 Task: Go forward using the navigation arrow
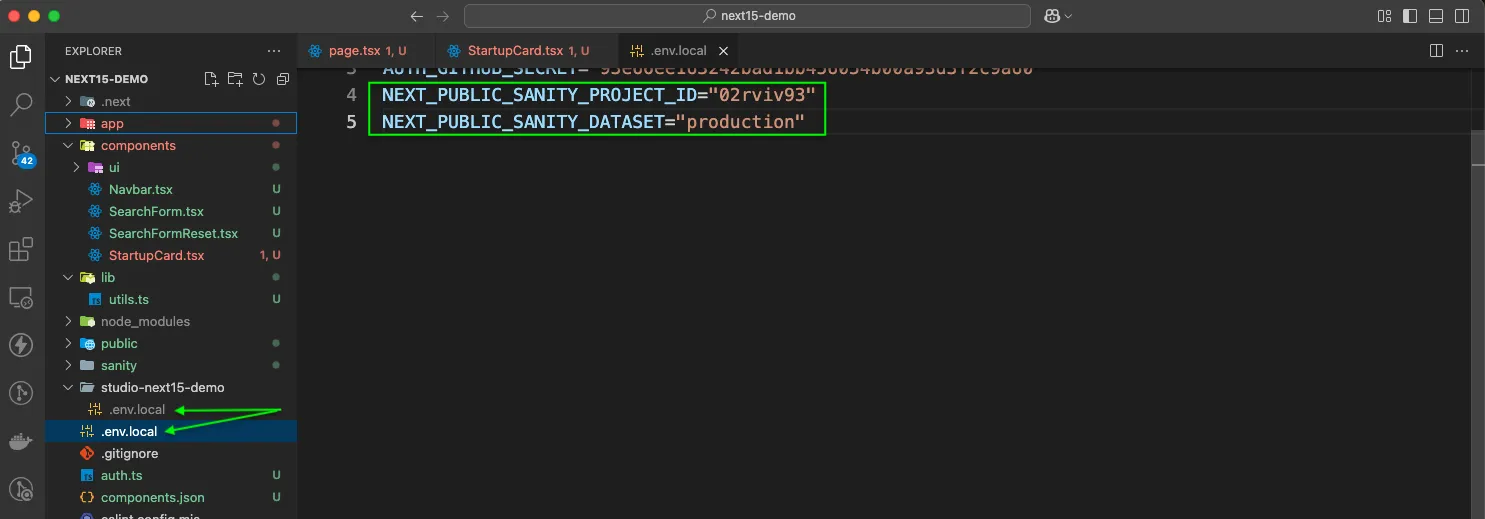pyautogui.click(x=443, y=16)
